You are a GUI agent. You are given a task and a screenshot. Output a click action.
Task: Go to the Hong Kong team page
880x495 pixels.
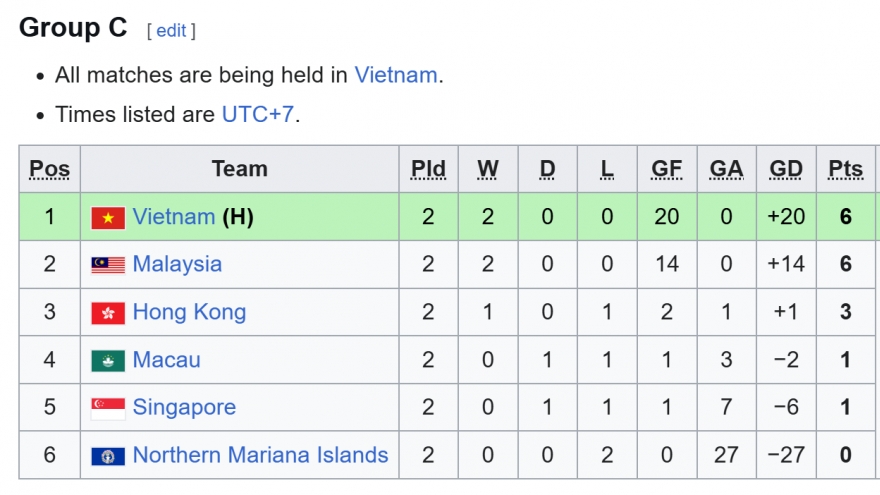click(x=189, y=313)
